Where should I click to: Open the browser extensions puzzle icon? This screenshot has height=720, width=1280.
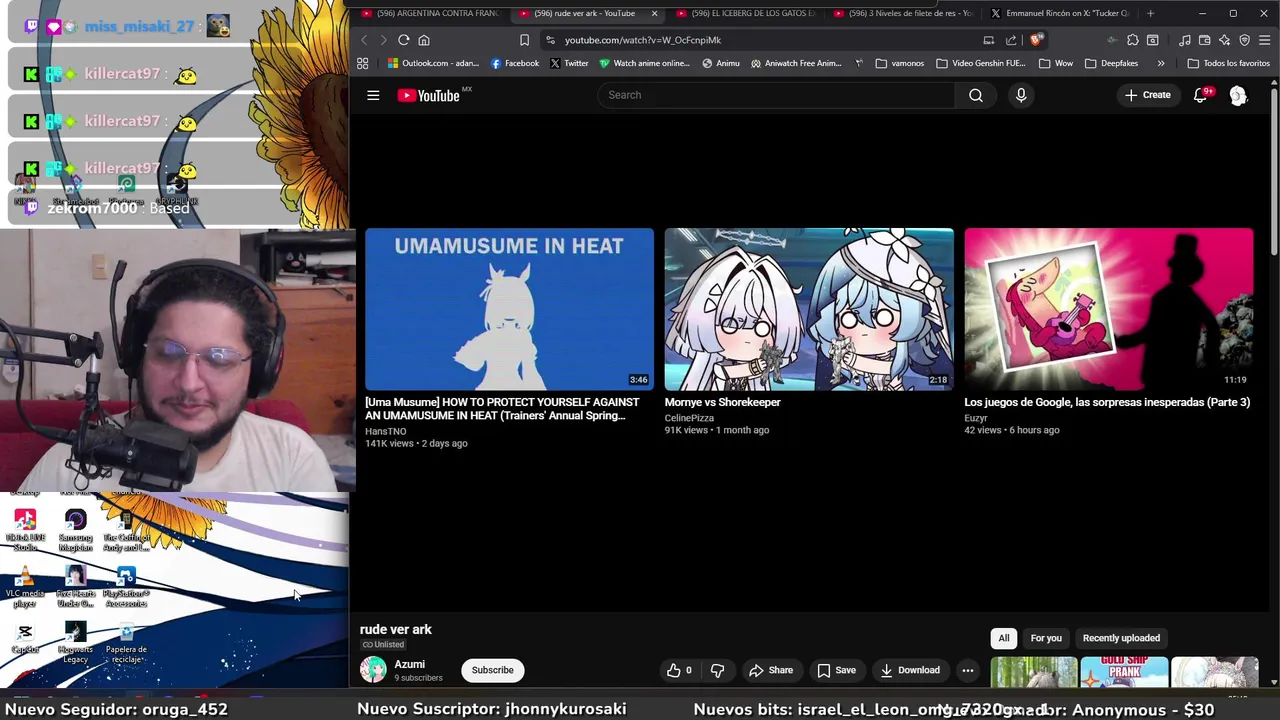pos(1132,40)
